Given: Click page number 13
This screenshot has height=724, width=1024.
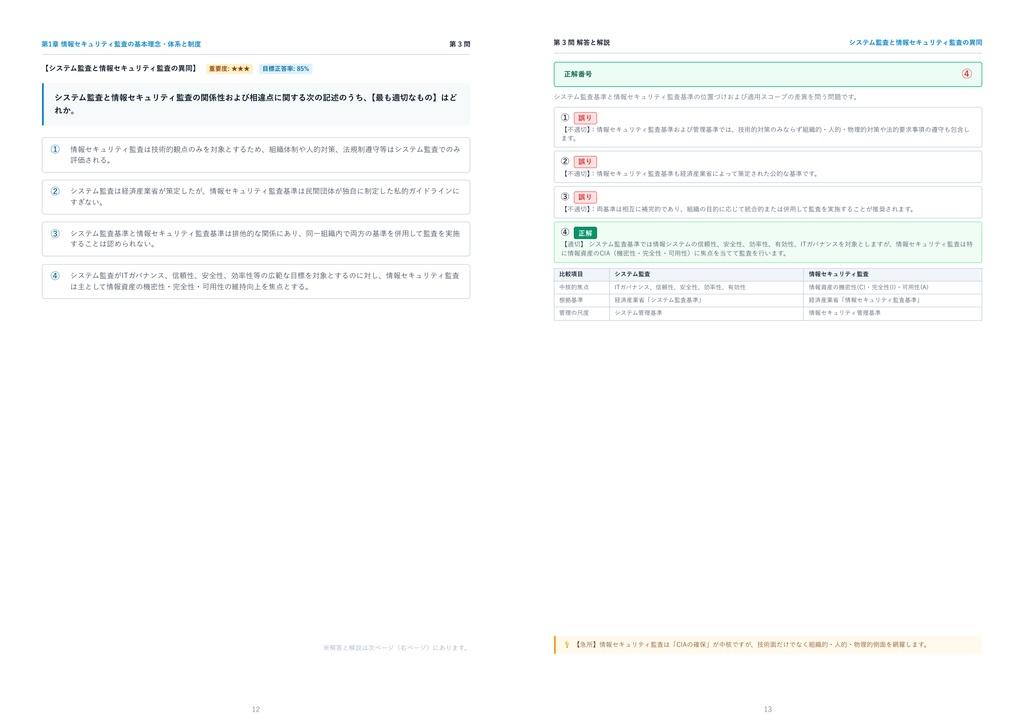Looking at the screenshot, I should coord(768,709).
